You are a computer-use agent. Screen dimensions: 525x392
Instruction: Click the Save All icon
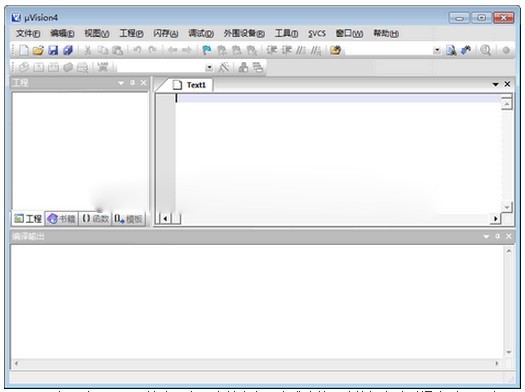pyautogui.click(x=68, y=50)
